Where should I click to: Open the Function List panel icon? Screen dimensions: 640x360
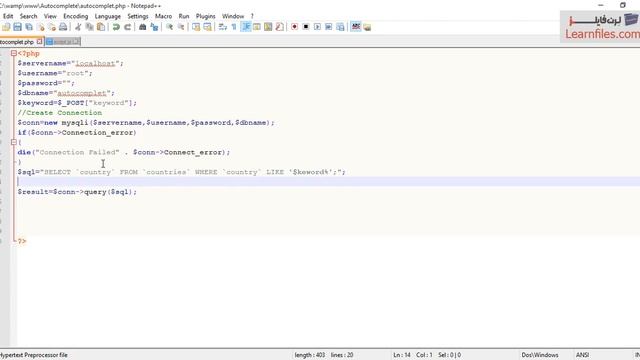click(280, 27)
